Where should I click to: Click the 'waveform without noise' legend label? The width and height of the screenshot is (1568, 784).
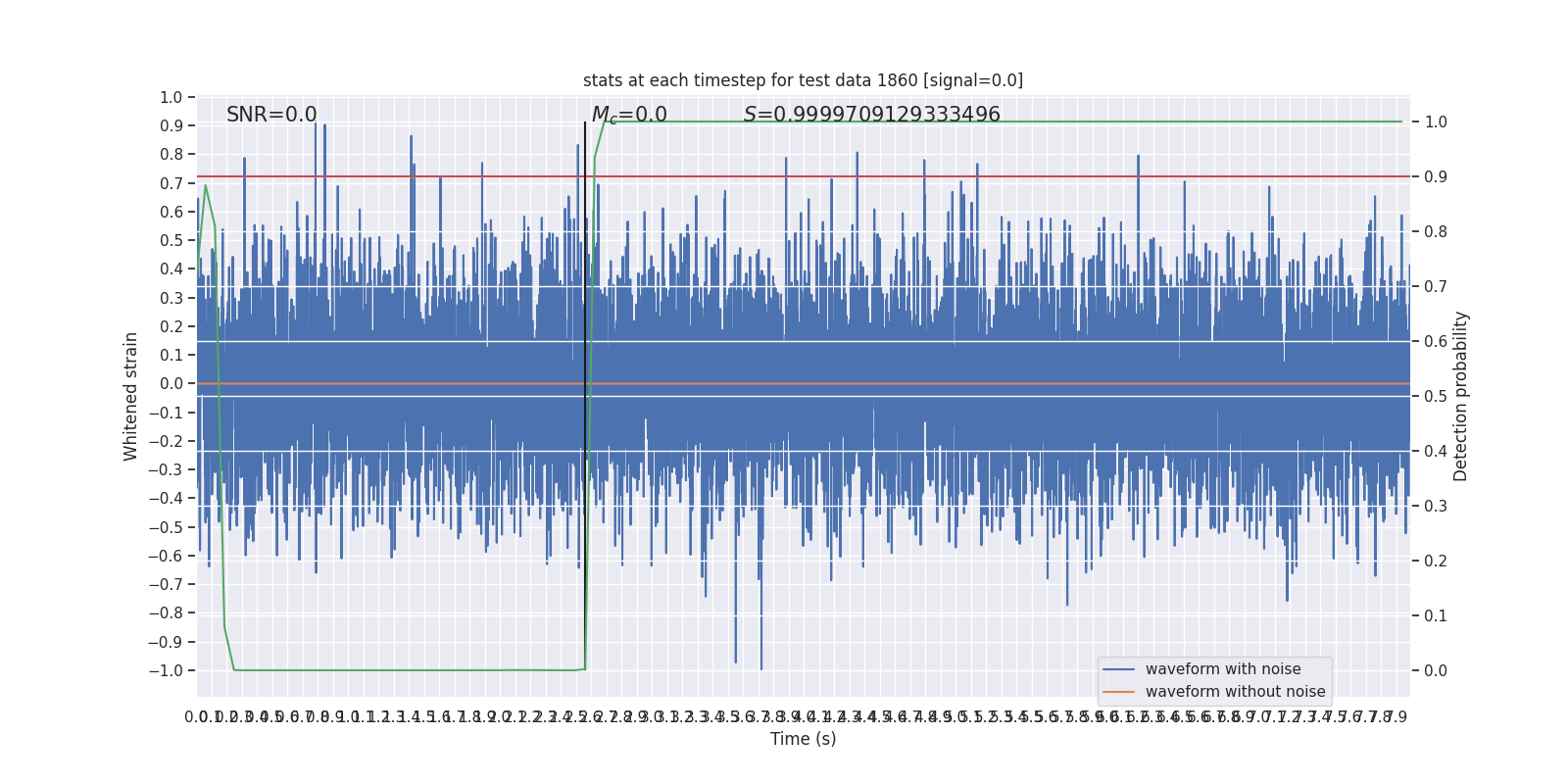coord(1235,692)
